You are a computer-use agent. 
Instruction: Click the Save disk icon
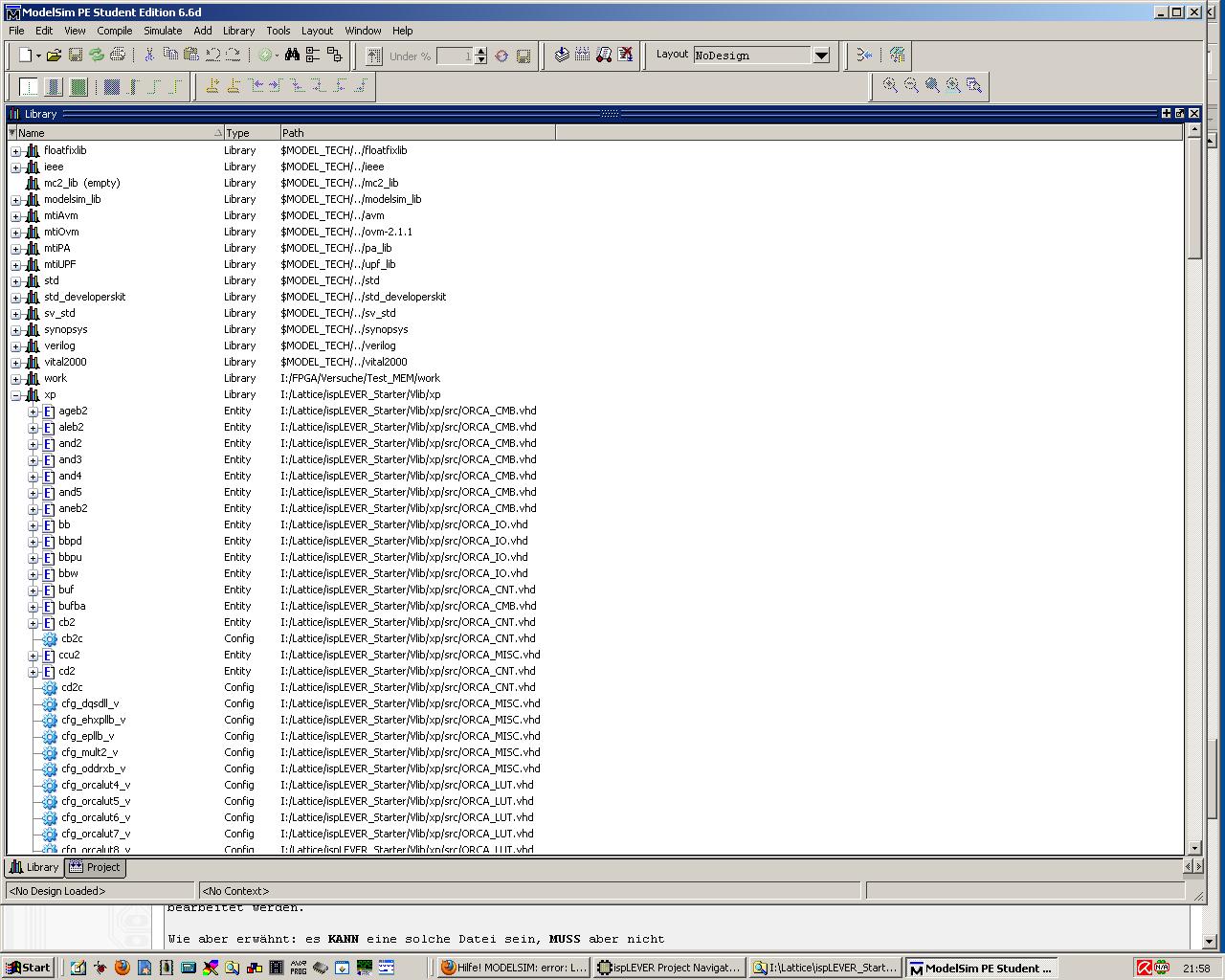(x=75, y=56)
